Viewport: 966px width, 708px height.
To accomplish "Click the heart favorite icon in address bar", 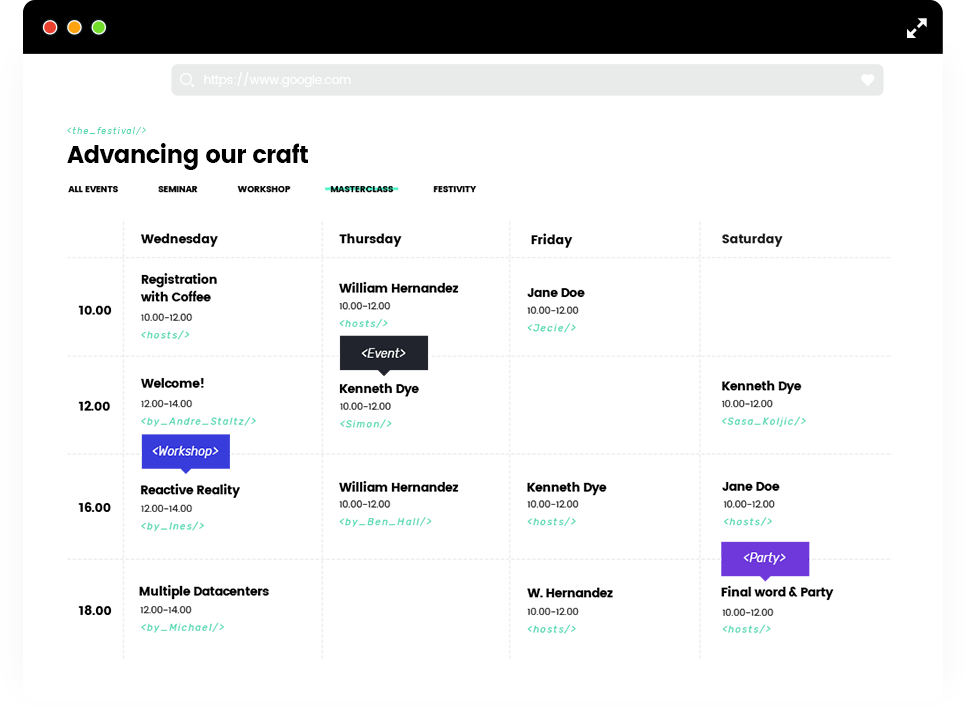I will 867,80.
